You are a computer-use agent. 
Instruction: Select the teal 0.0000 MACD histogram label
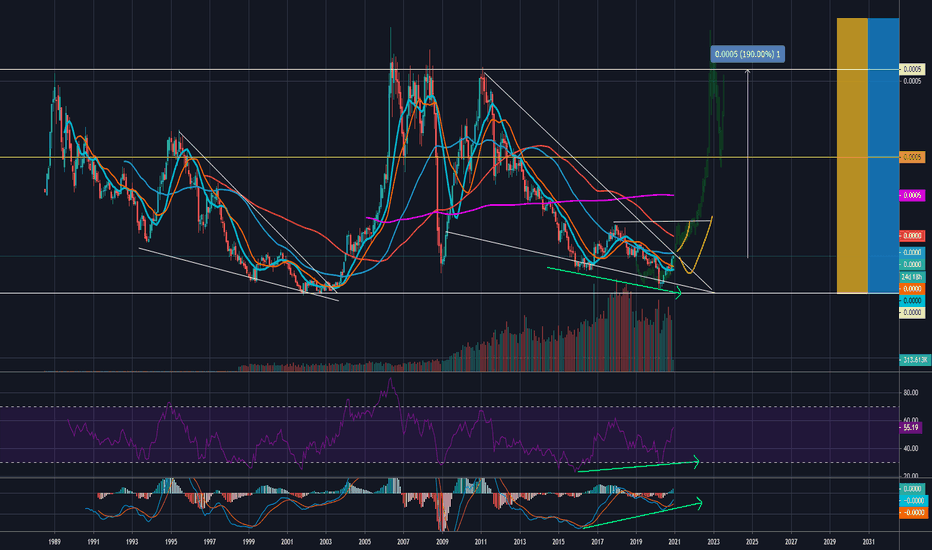click(x=912, y=489)
